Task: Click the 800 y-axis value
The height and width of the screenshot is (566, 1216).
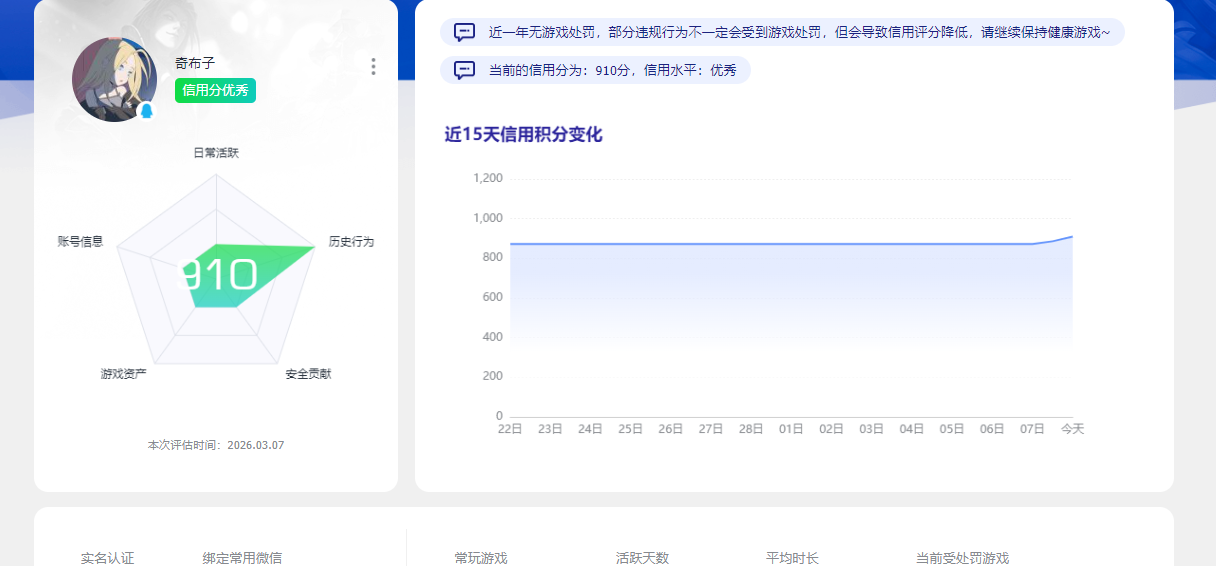Action: [x=492, y=257]
